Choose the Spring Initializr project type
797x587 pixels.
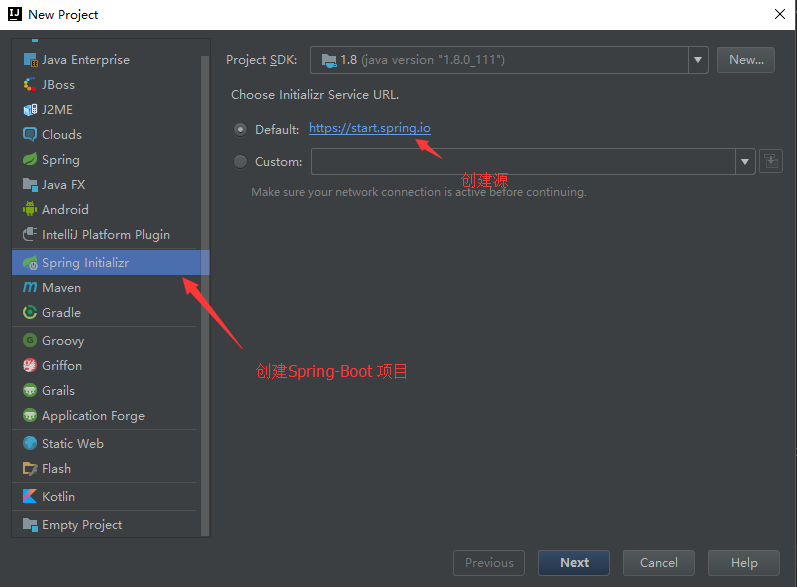coord(110,263)
